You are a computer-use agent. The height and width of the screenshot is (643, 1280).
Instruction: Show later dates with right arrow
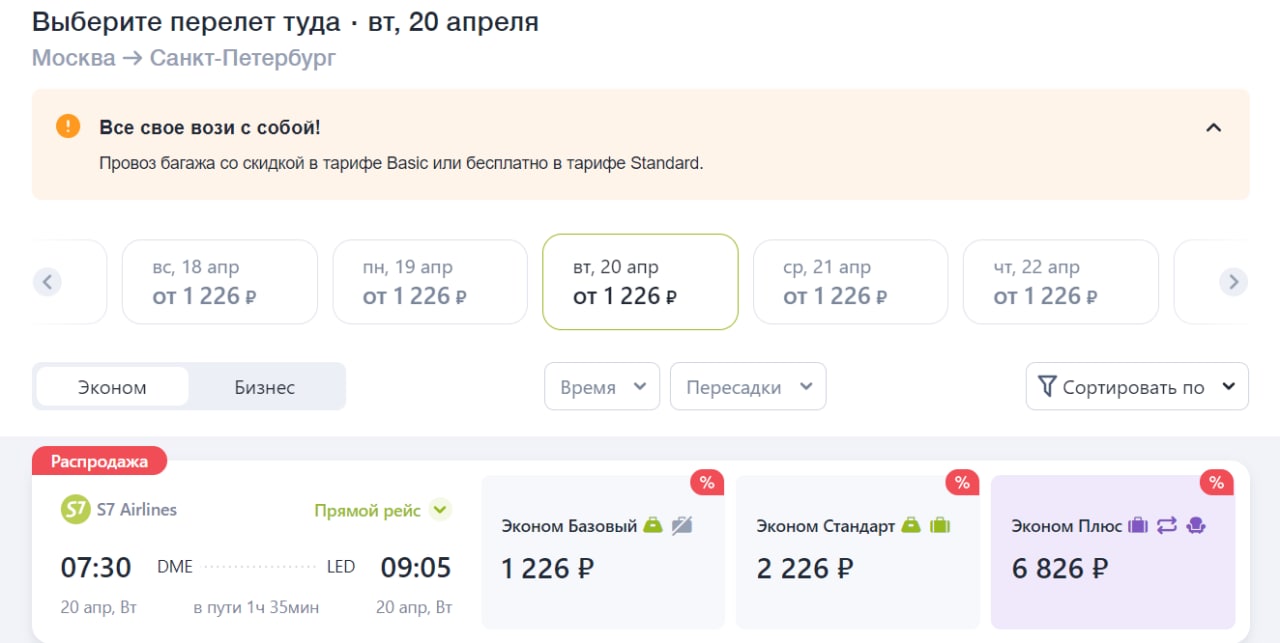(x=1234, y=282)
